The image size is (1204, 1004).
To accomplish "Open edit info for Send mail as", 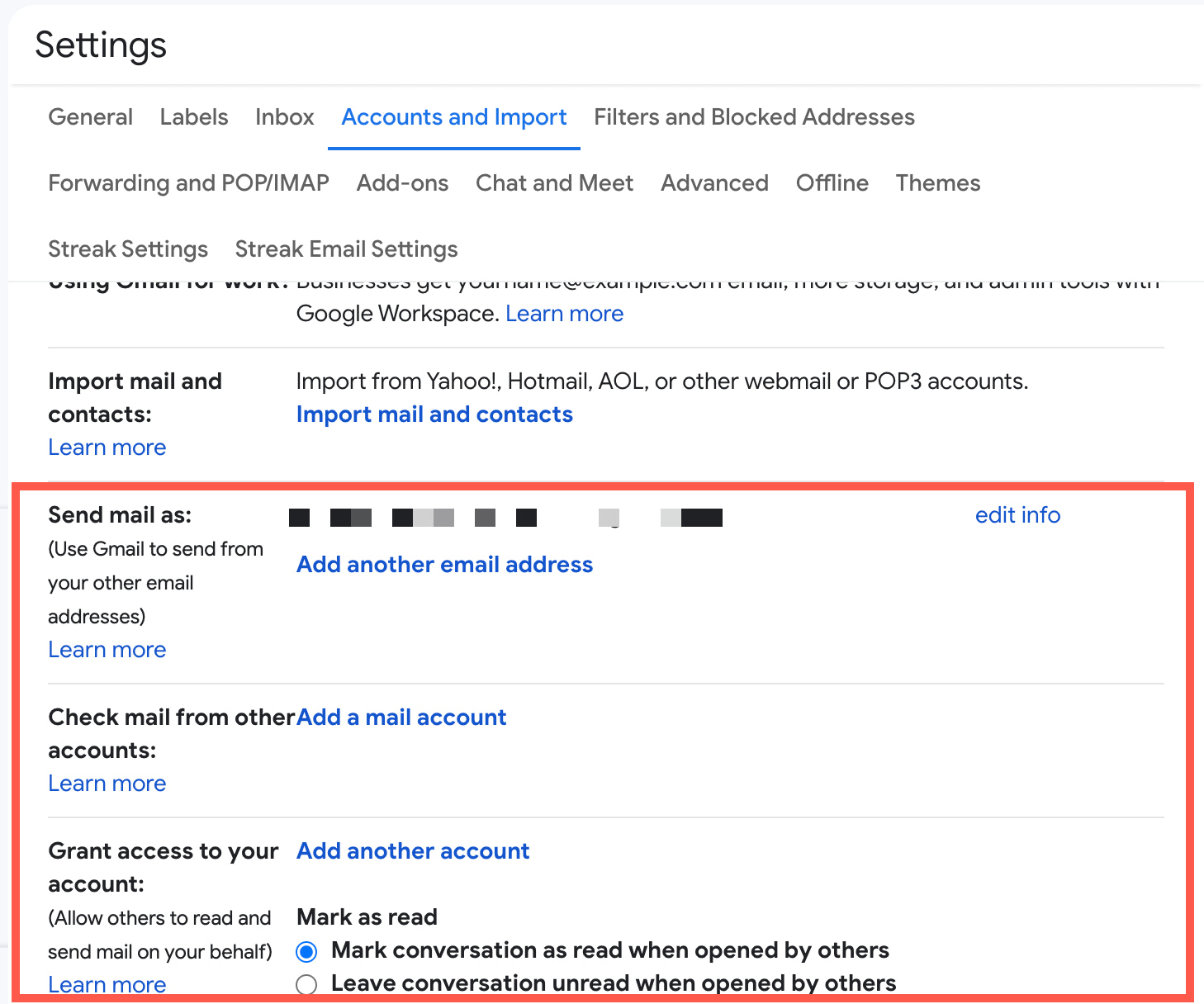I will pyautogui.click(x=1017, y=514).
